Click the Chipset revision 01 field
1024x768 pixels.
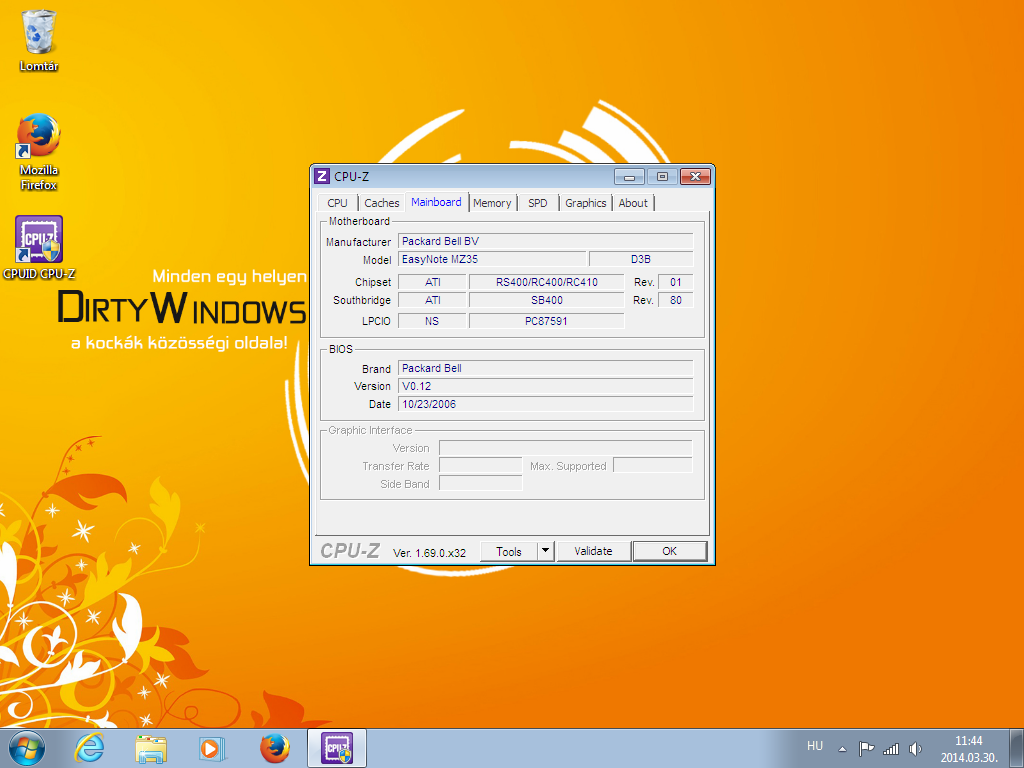[x=675, y=282]
